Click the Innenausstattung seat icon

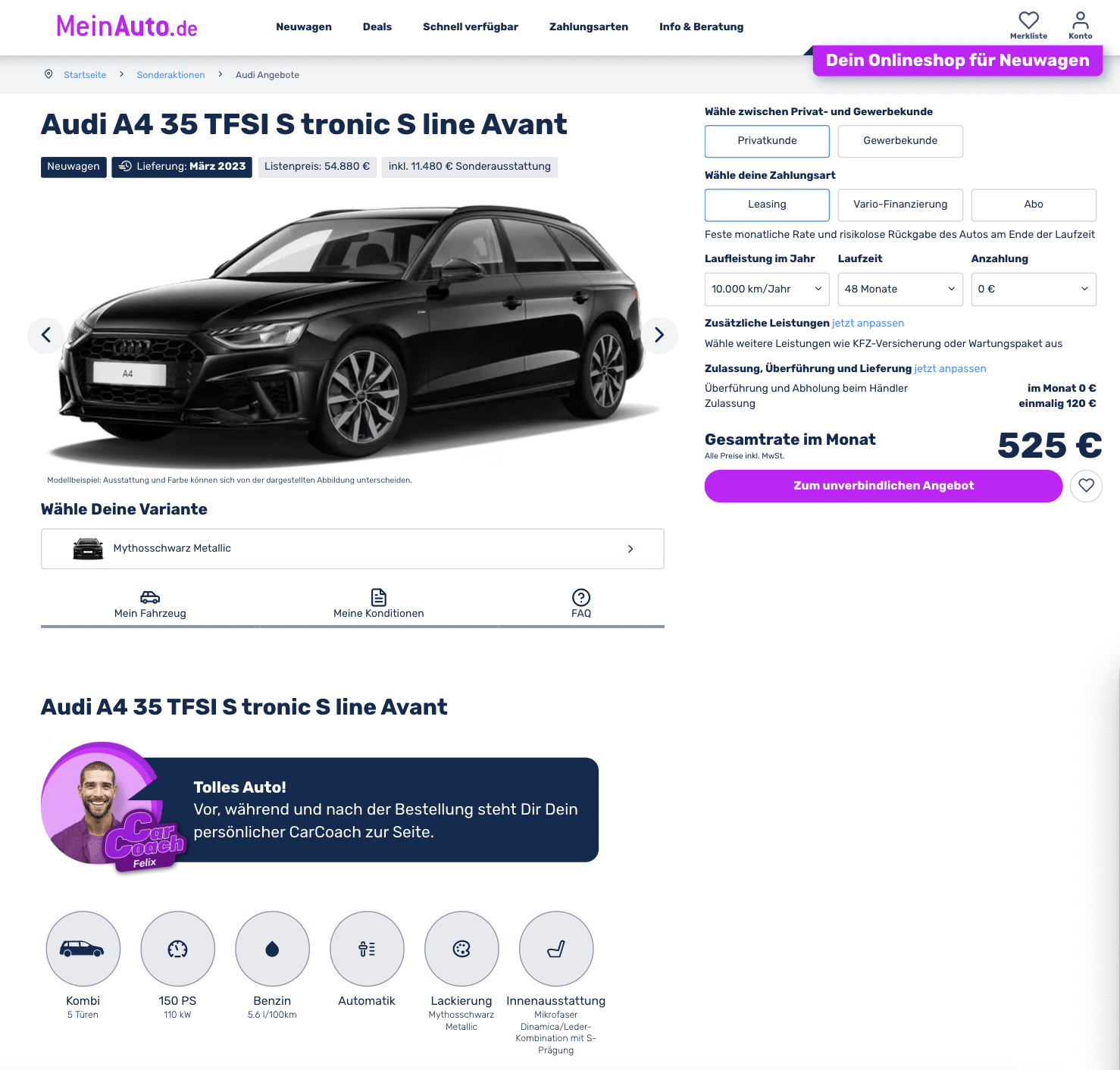556,949
